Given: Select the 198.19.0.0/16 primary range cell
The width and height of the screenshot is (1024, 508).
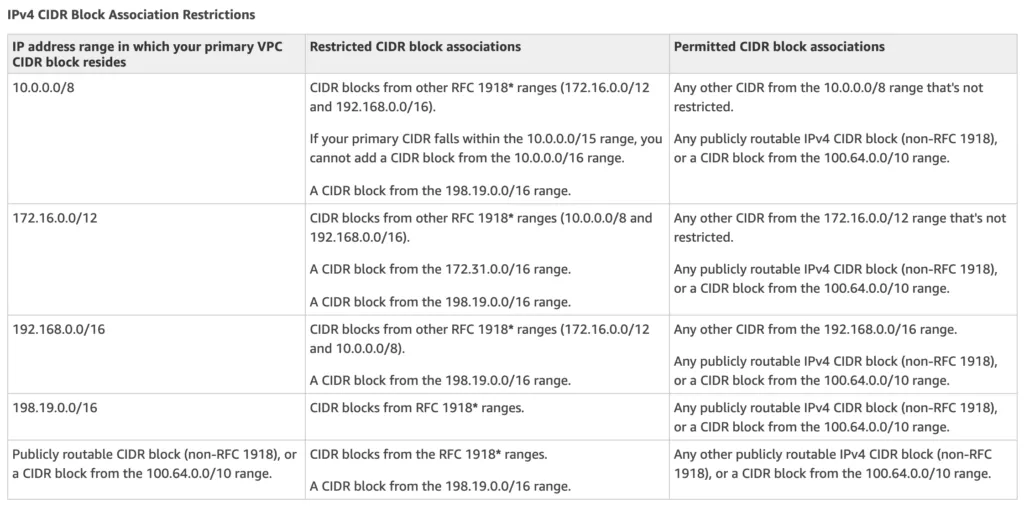Looking at the screenshot, I should tap(157, 417).
